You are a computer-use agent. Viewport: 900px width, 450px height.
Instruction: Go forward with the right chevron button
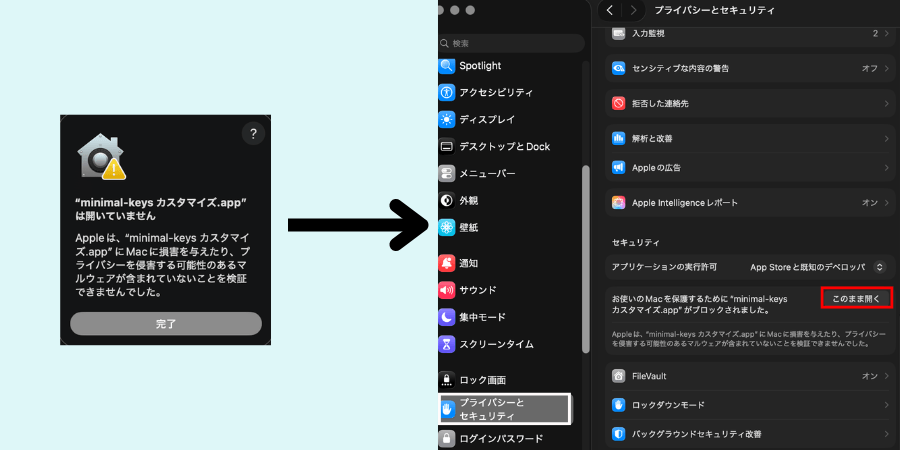(633, 10)
